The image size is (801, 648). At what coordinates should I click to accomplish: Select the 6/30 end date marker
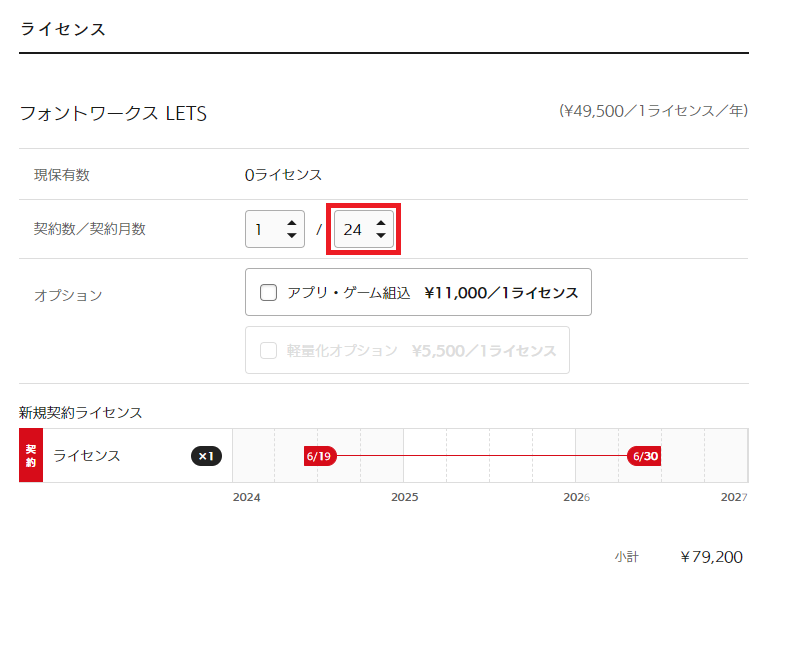click(644, 456)
